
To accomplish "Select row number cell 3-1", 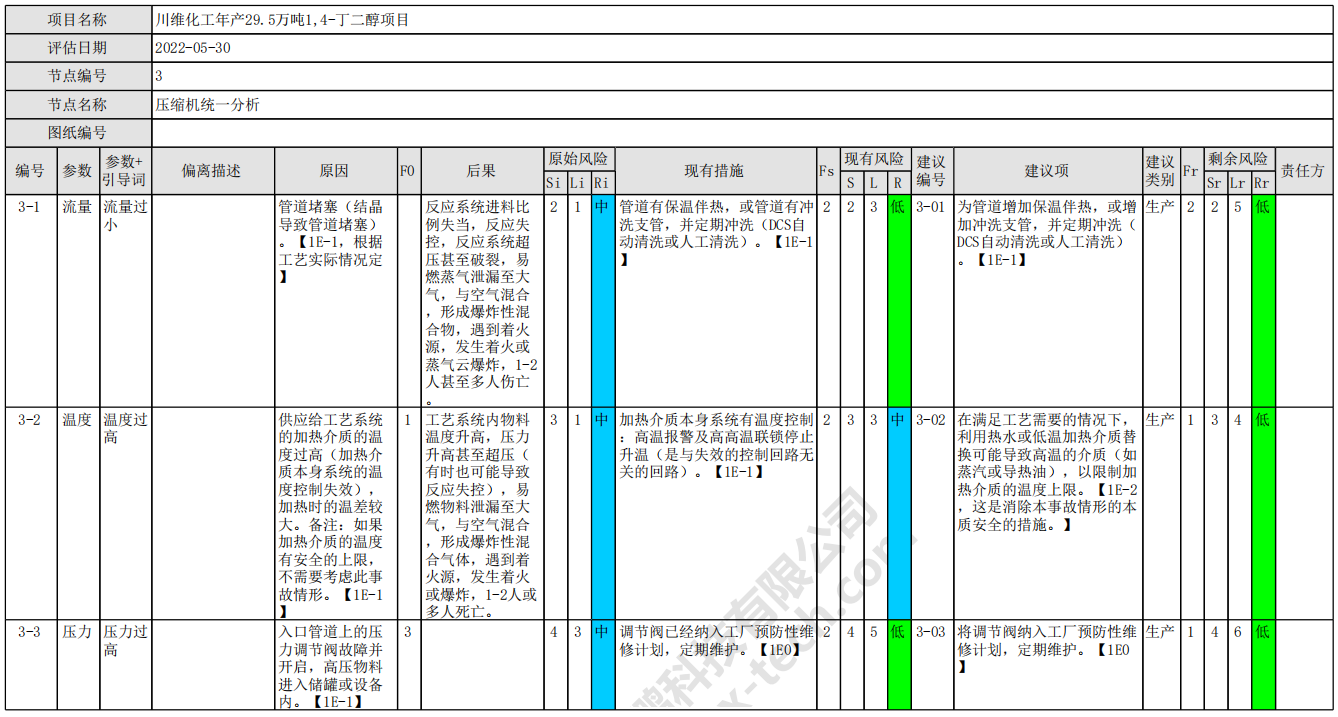I will click(30, 301).
